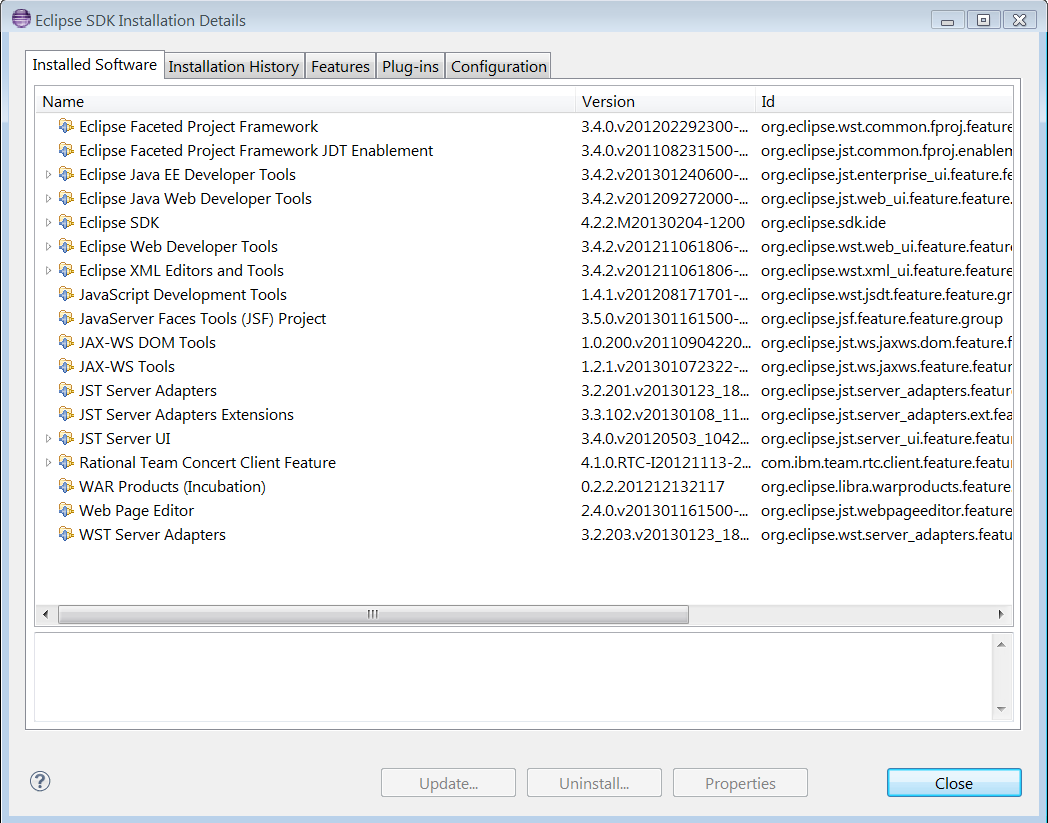Click the Web Page Editor icon
The width and height of the screenshot is (1048, 823).
pos(66,510)
